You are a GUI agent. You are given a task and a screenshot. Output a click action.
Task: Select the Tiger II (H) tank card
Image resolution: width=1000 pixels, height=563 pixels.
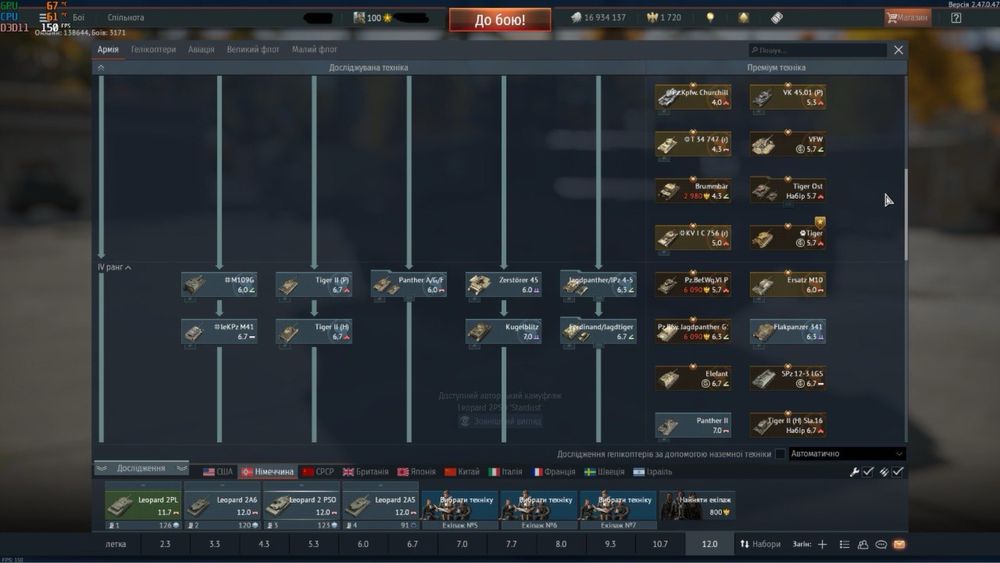314,332
